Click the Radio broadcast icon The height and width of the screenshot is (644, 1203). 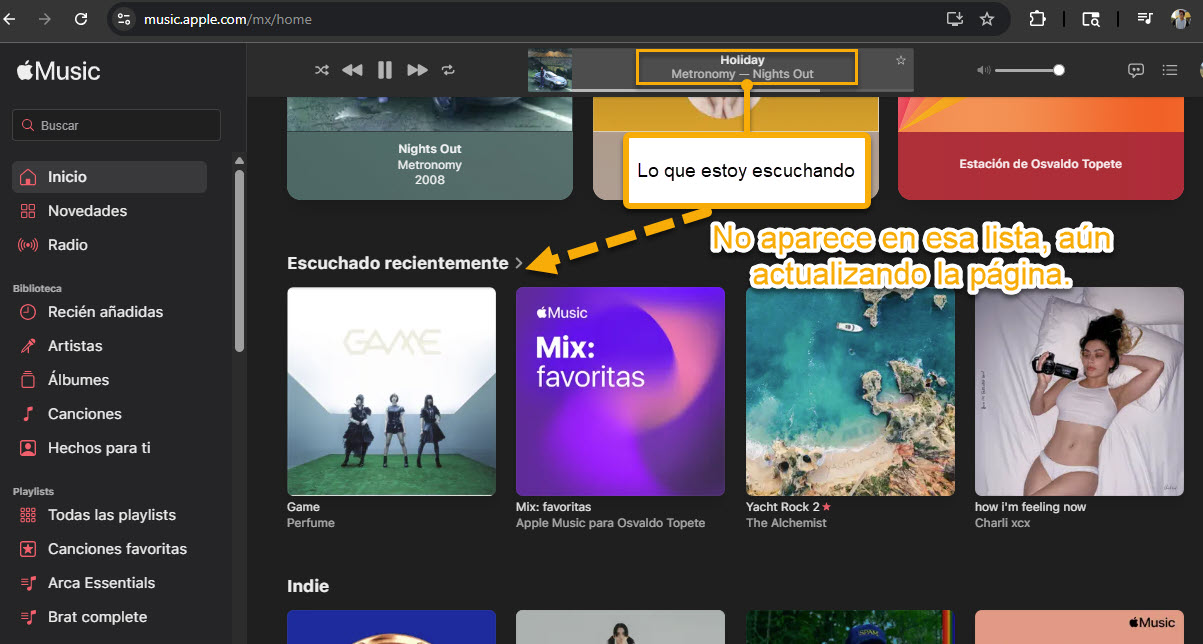pyautogui.click(x=28, y=245)
